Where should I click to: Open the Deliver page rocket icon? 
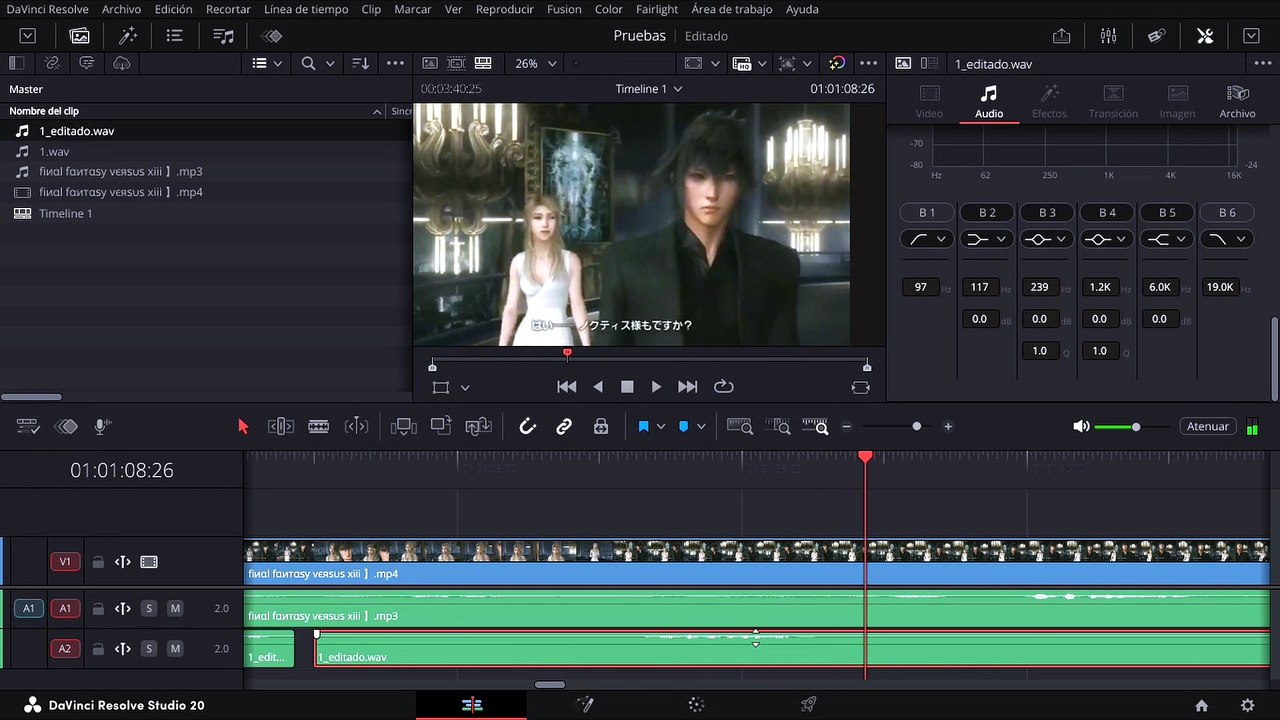click(x=809, y=705)
